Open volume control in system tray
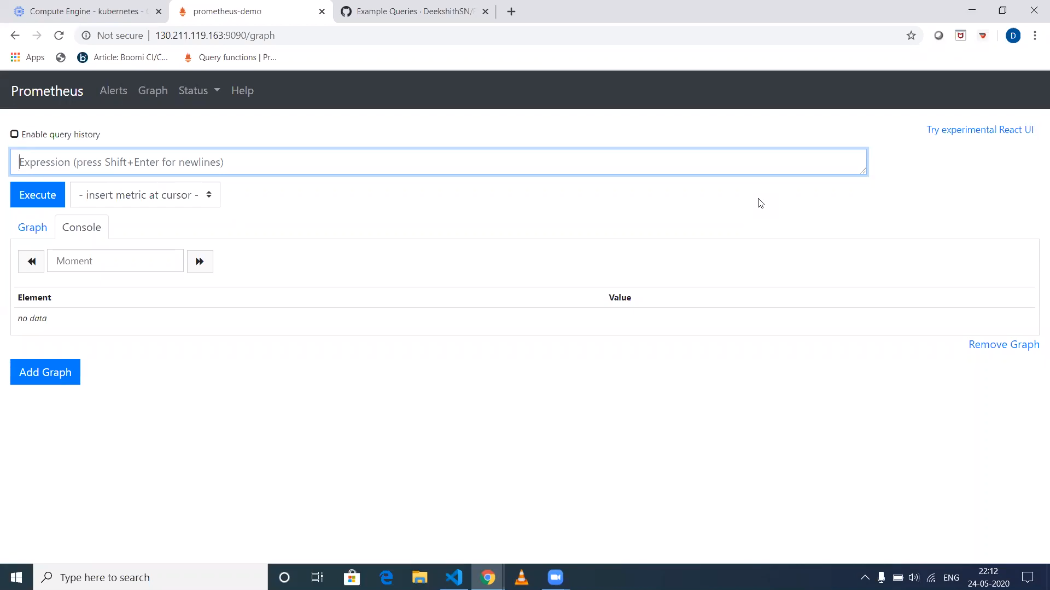This screenshot has width=1050, height=590. pyautogui.click(x=913, y=577)
